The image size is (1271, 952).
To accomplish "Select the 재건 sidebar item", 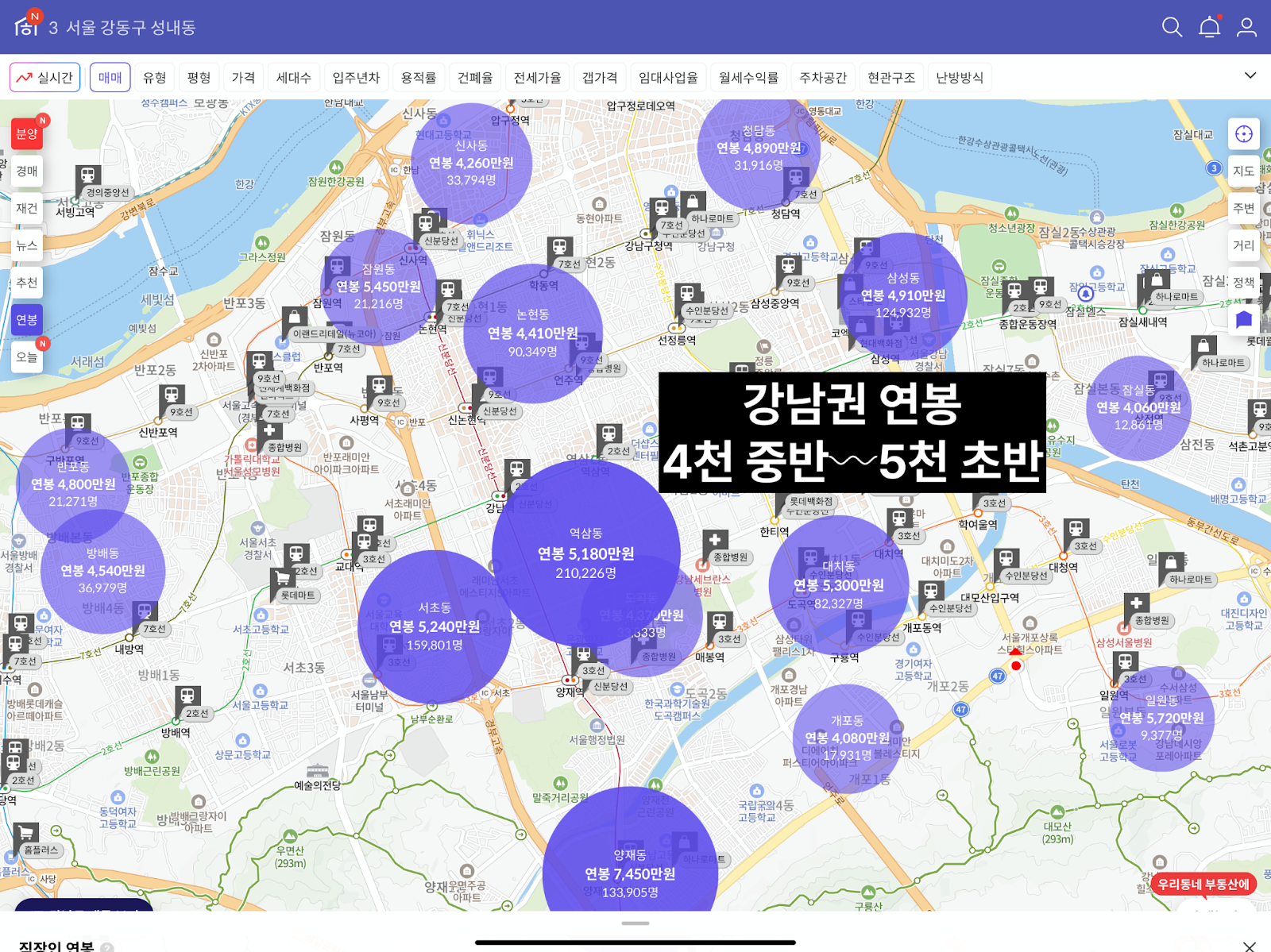I will [x=27, y=208].
